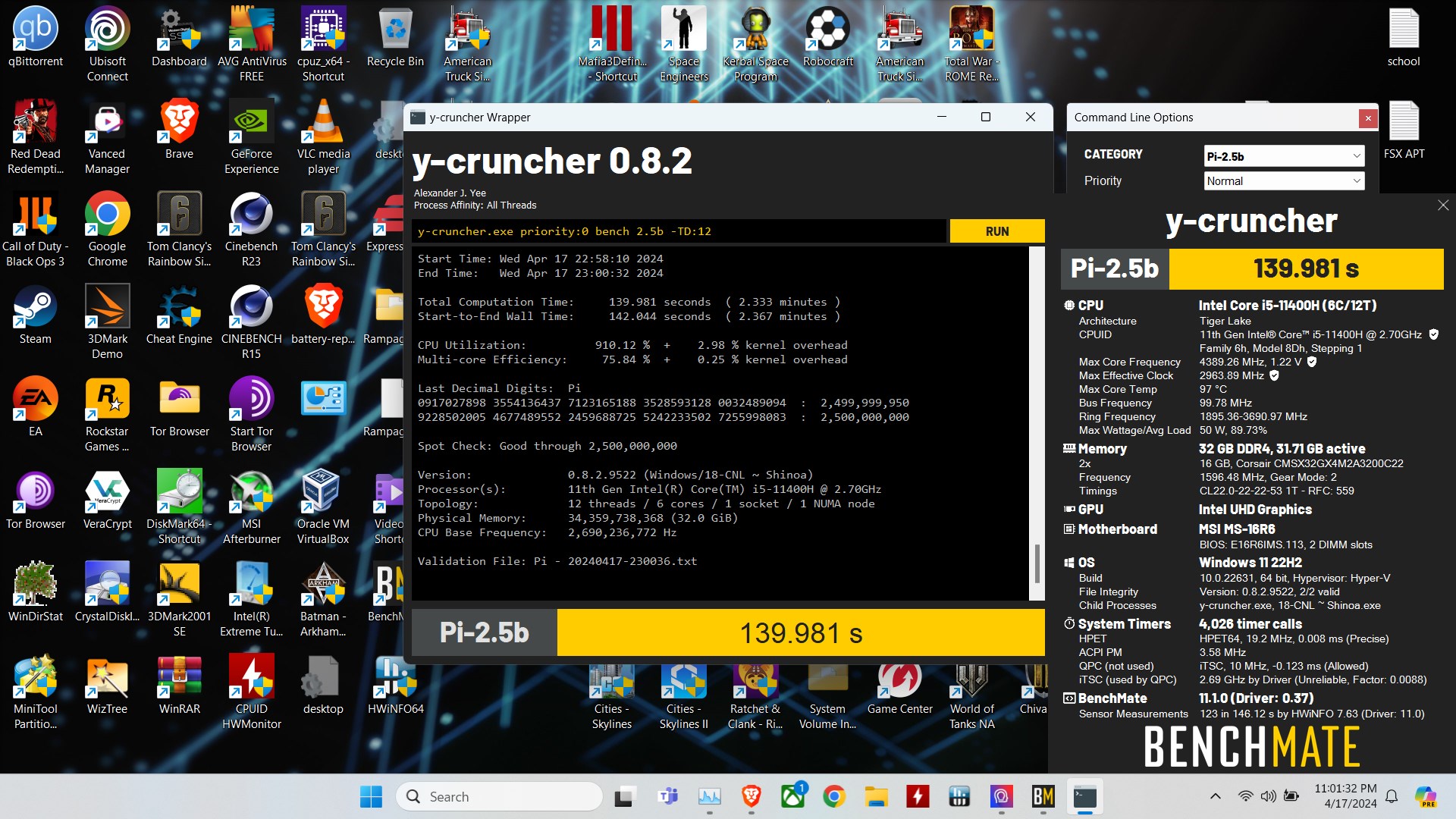The width and height of the screenshot is (1456, 819).
Task: Open Steam desktop shortcut
Action: pyautogui.click(x=36, y=315)
